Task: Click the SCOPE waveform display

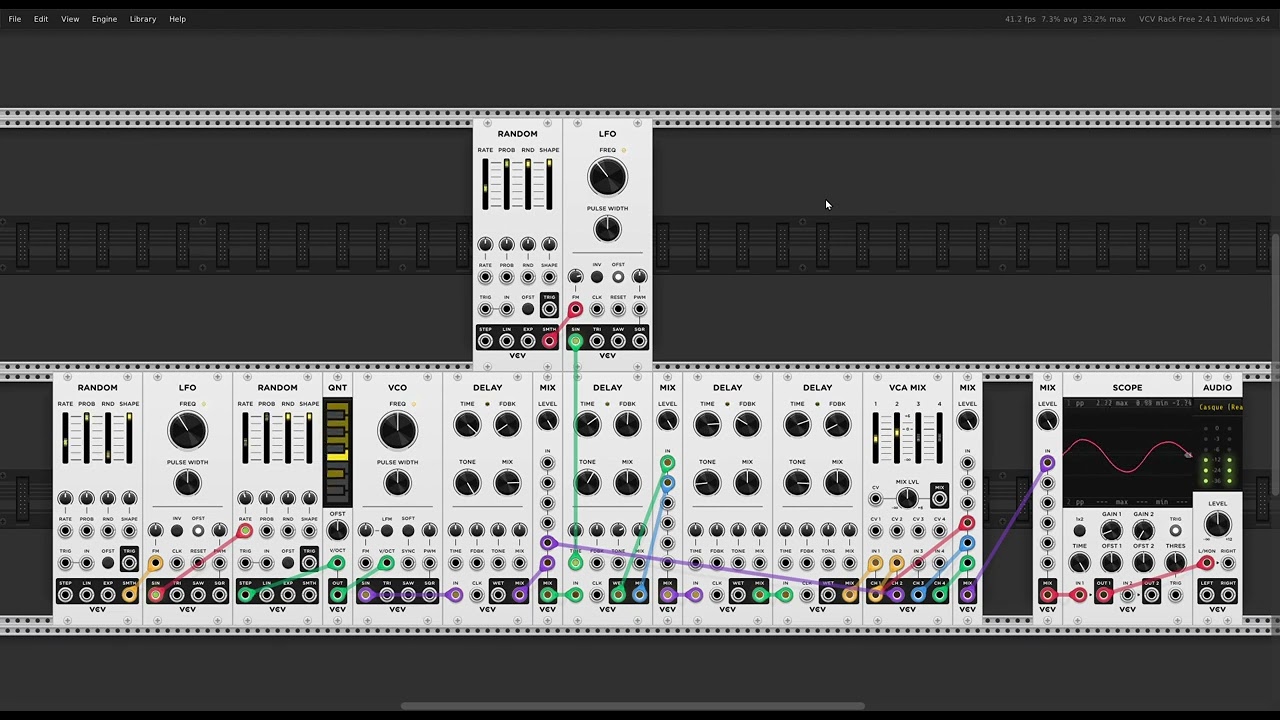Action: point(1127,452)
